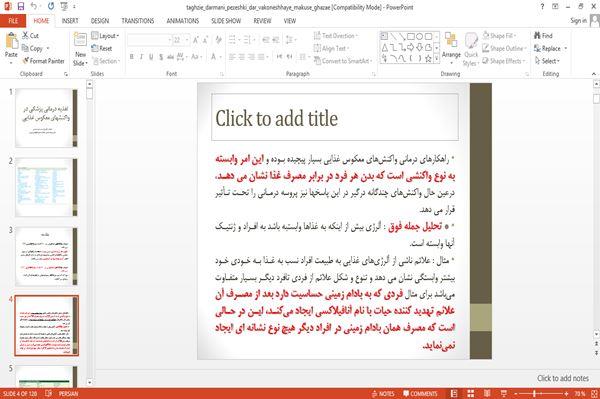The height and width of the screenshot is (399, 600).
Task: Toggle Strikethrough formatting
Action: (x=170, y=57)
